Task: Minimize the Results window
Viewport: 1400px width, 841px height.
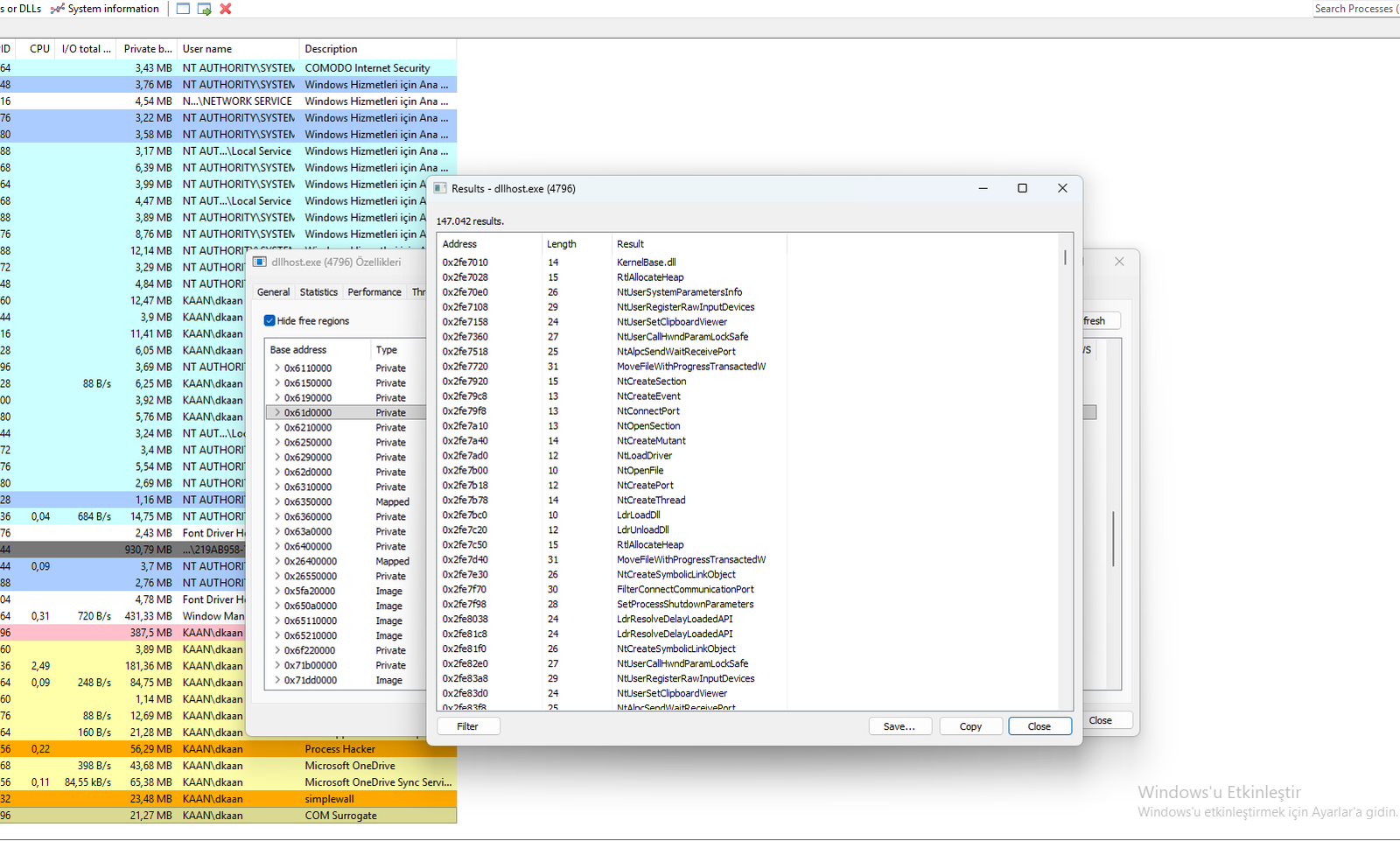Action: [x=983, y=188]
